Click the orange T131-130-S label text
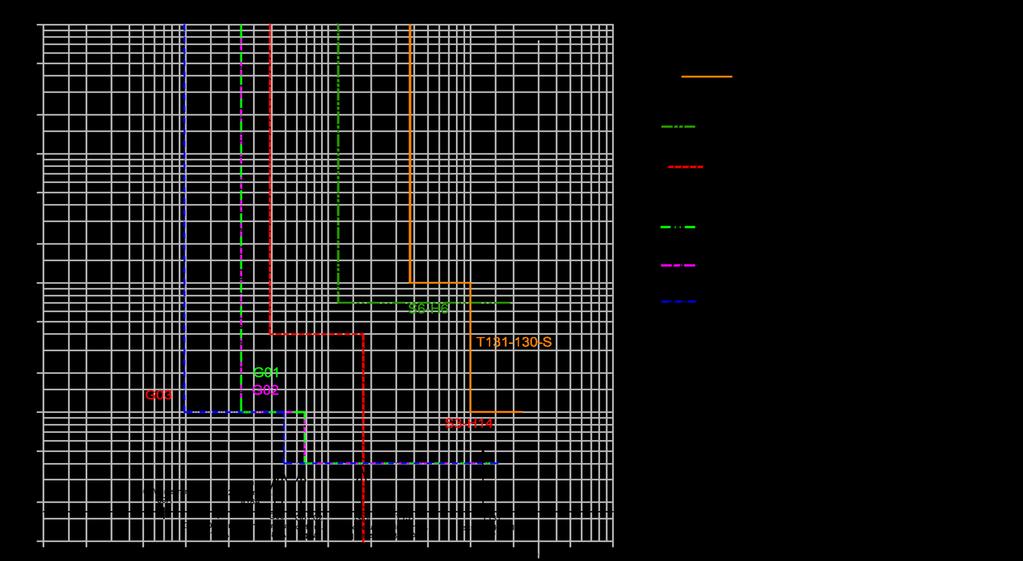The image size is (1023, 561). click(514, 342)
